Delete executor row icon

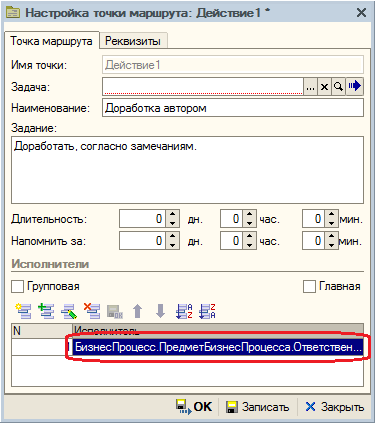[92, 311]
